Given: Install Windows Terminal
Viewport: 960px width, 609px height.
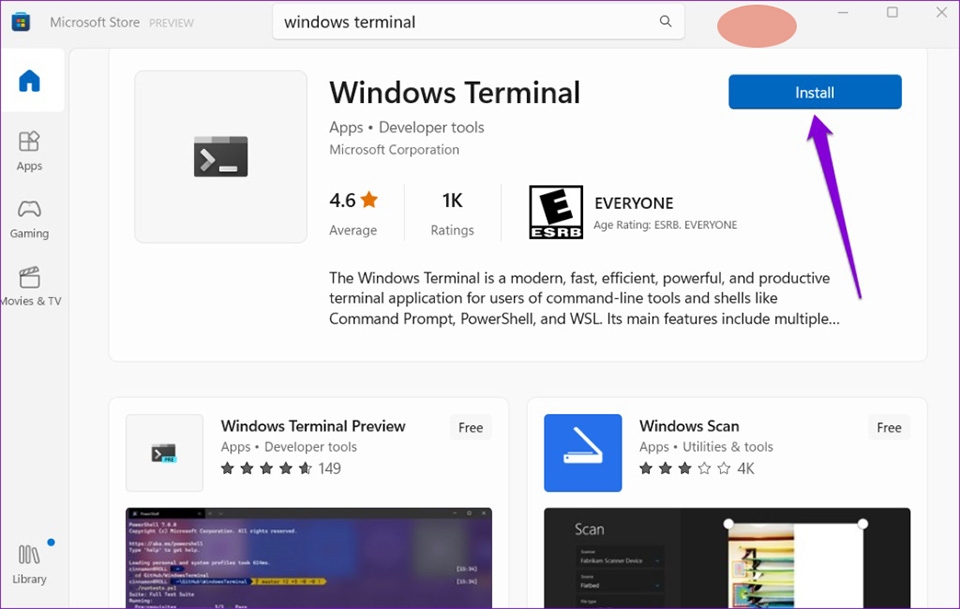Looking at the screenshot, I should pyautogui.click(x=814, y=91).
